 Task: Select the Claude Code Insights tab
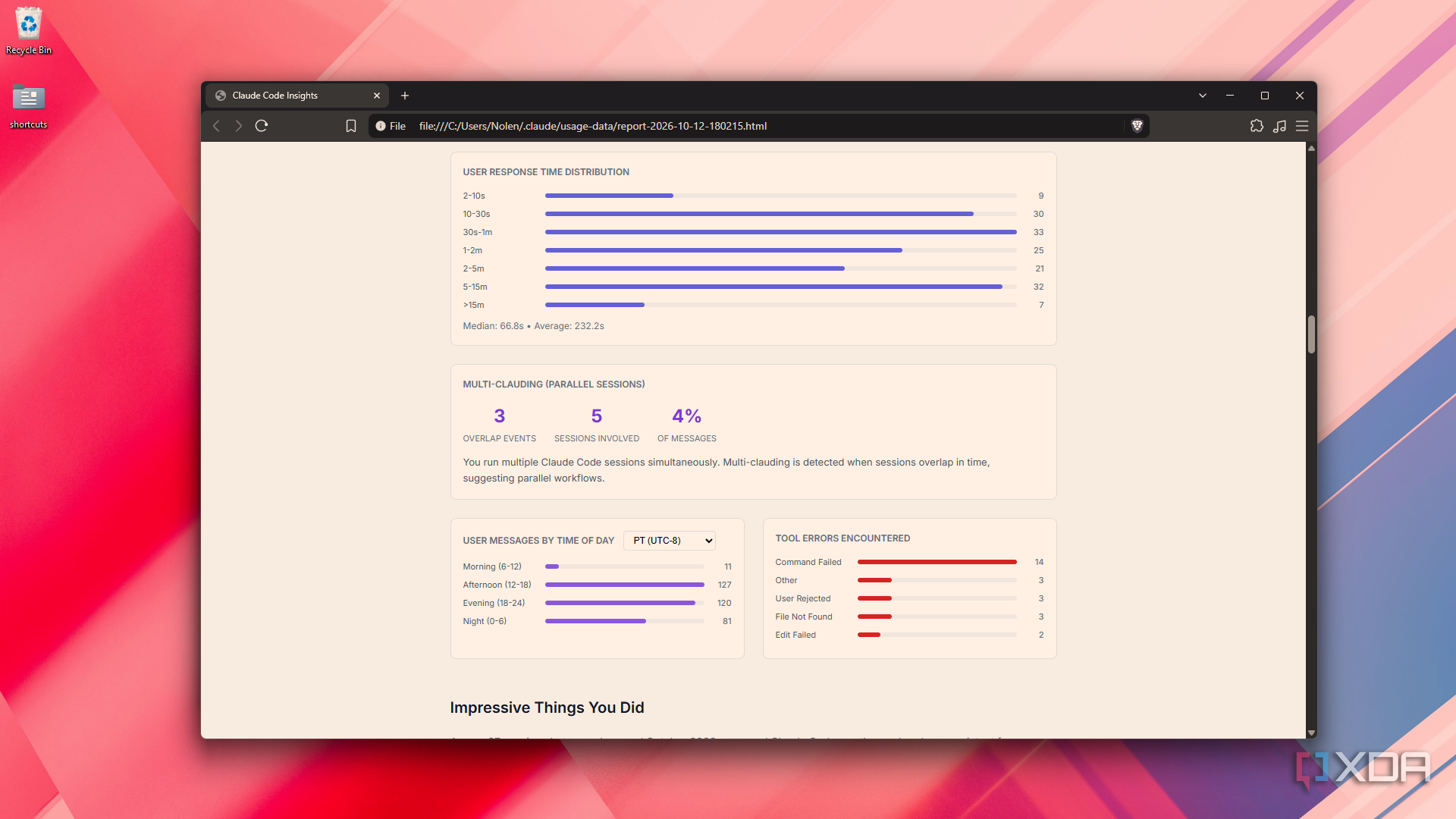[297, 96]
